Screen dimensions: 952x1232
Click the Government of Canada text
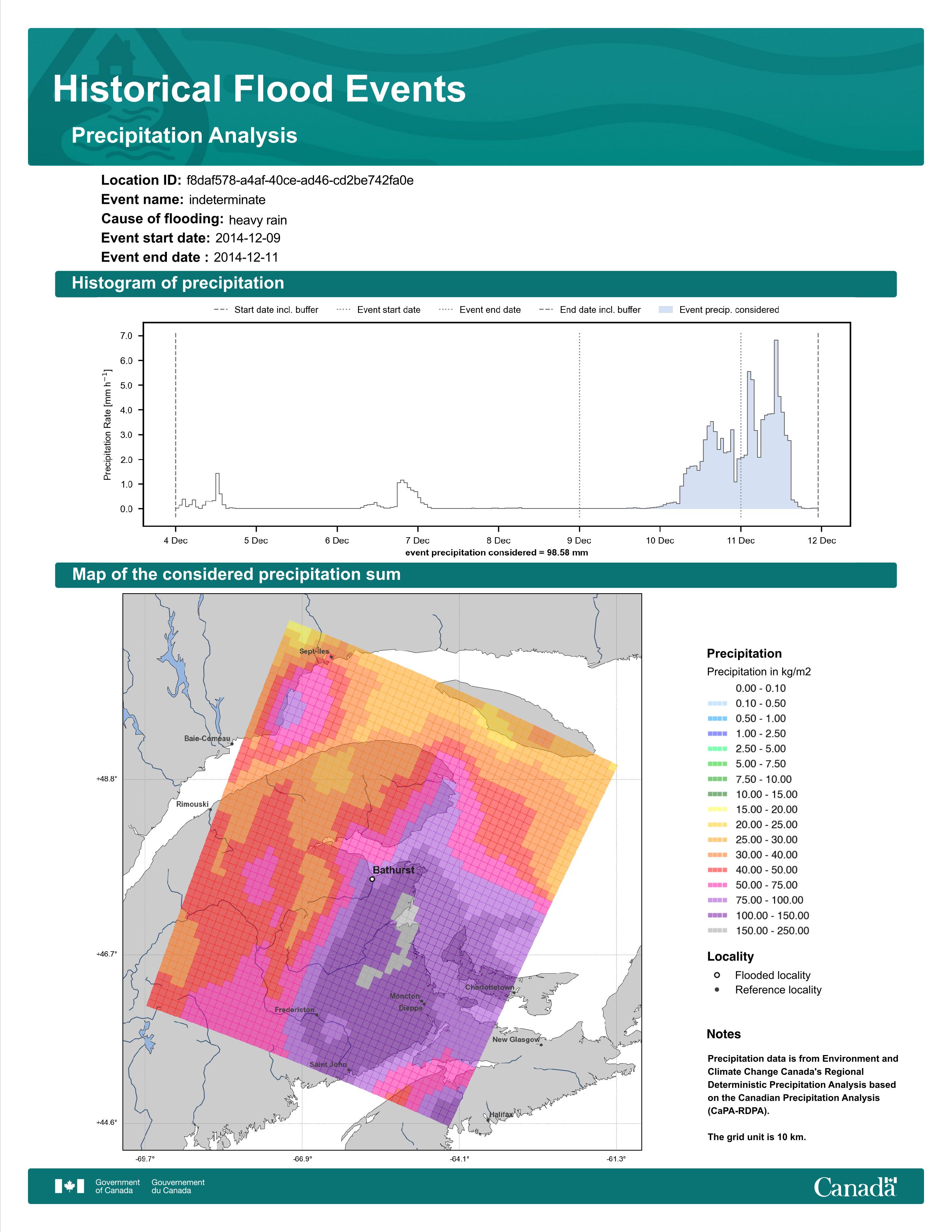pos(117,1186)
